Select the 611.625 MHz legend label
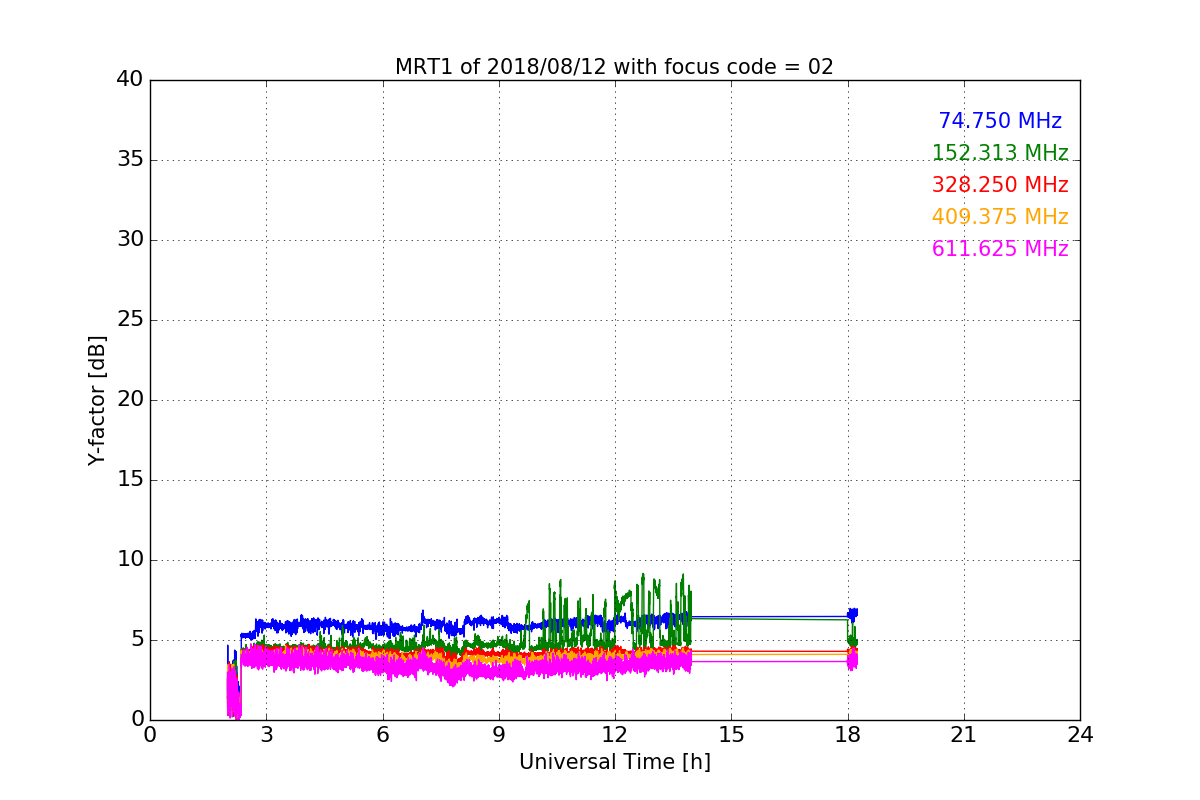 (x=1000, y=249)
